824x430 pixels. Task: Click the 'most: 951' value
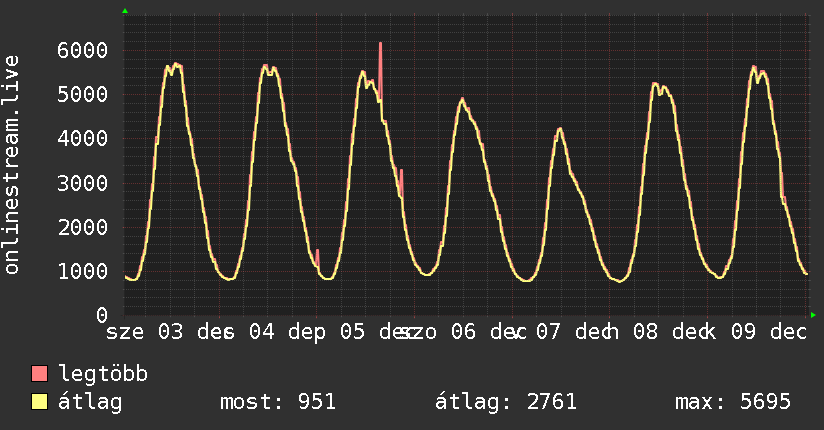277,402
